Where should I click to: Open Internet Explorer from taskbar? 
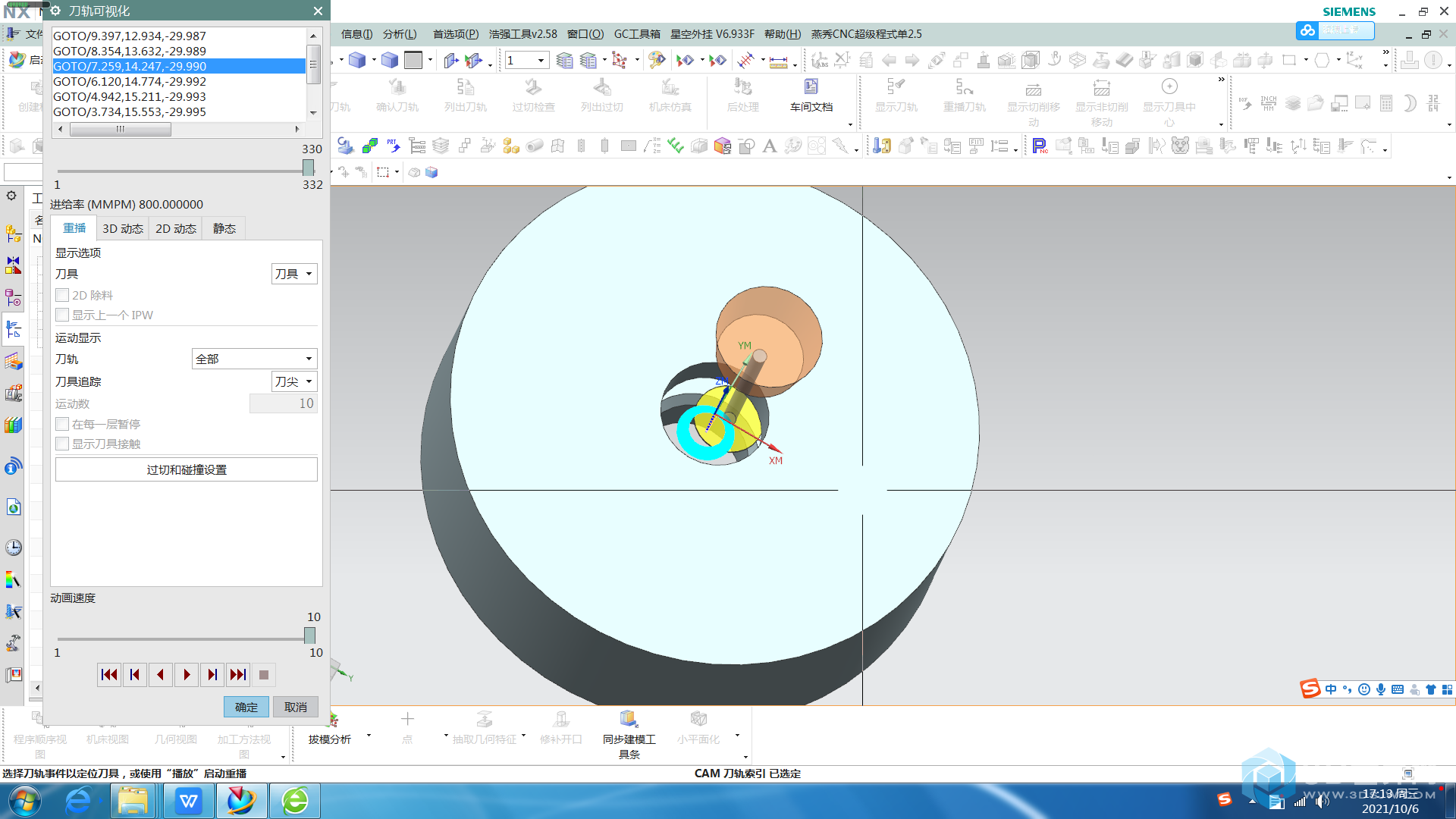pyautogui.click(x=78, y=801)
